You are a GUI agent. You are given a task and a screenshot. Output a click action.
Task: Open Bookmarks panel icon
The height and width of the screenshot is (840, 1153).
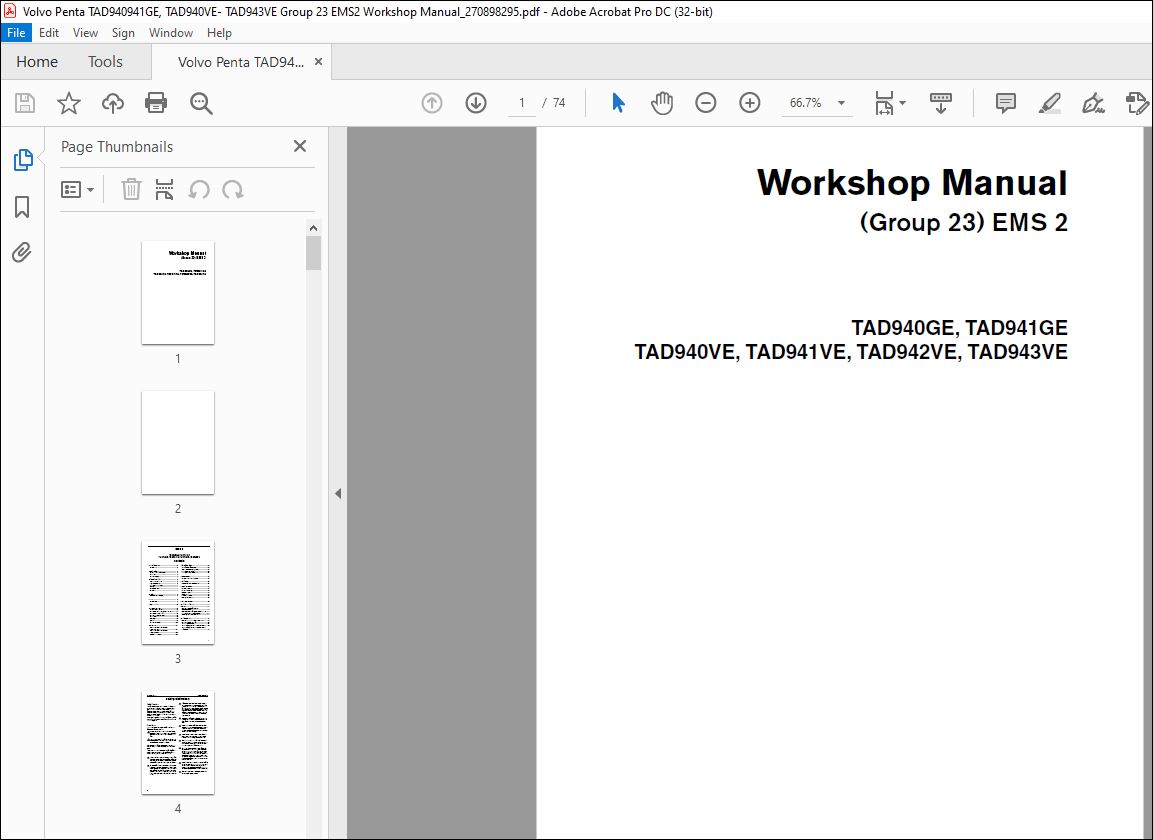pyautogui.click(x=22, y=207)
